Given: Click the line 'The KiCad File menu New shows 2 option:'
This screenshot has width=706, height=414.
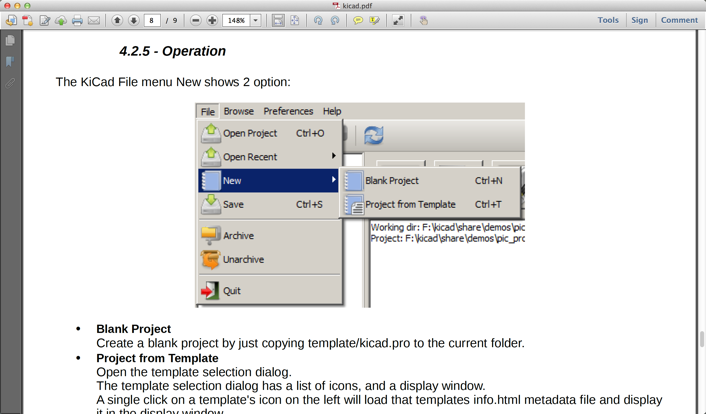Looking at the screenshot, I should [x=173, y=82].
